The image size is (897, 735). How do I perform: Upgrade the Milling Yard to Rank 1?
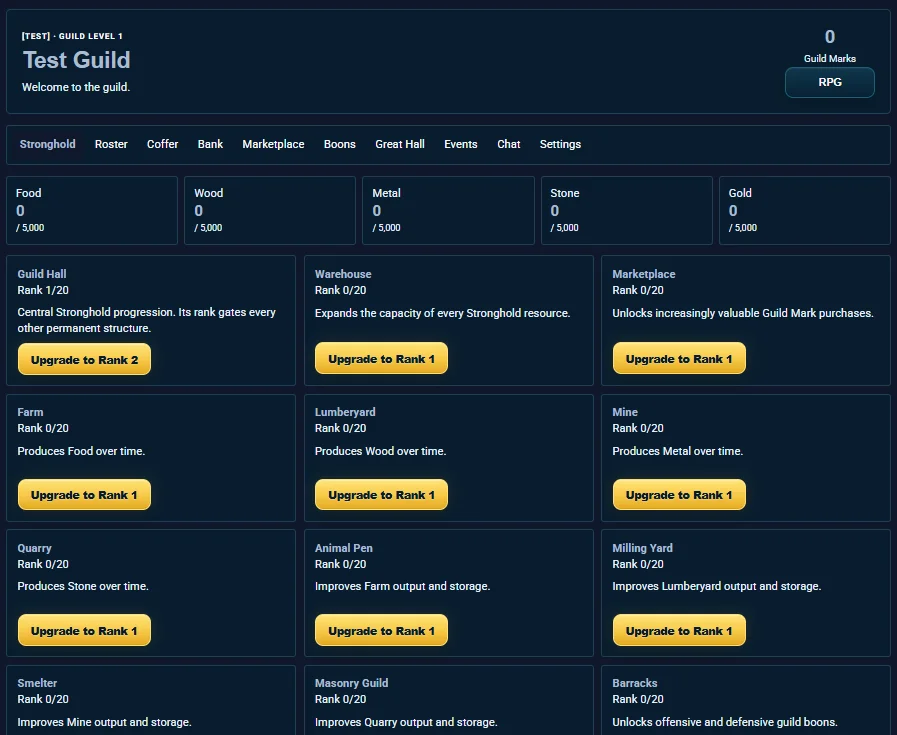point(679,630)
